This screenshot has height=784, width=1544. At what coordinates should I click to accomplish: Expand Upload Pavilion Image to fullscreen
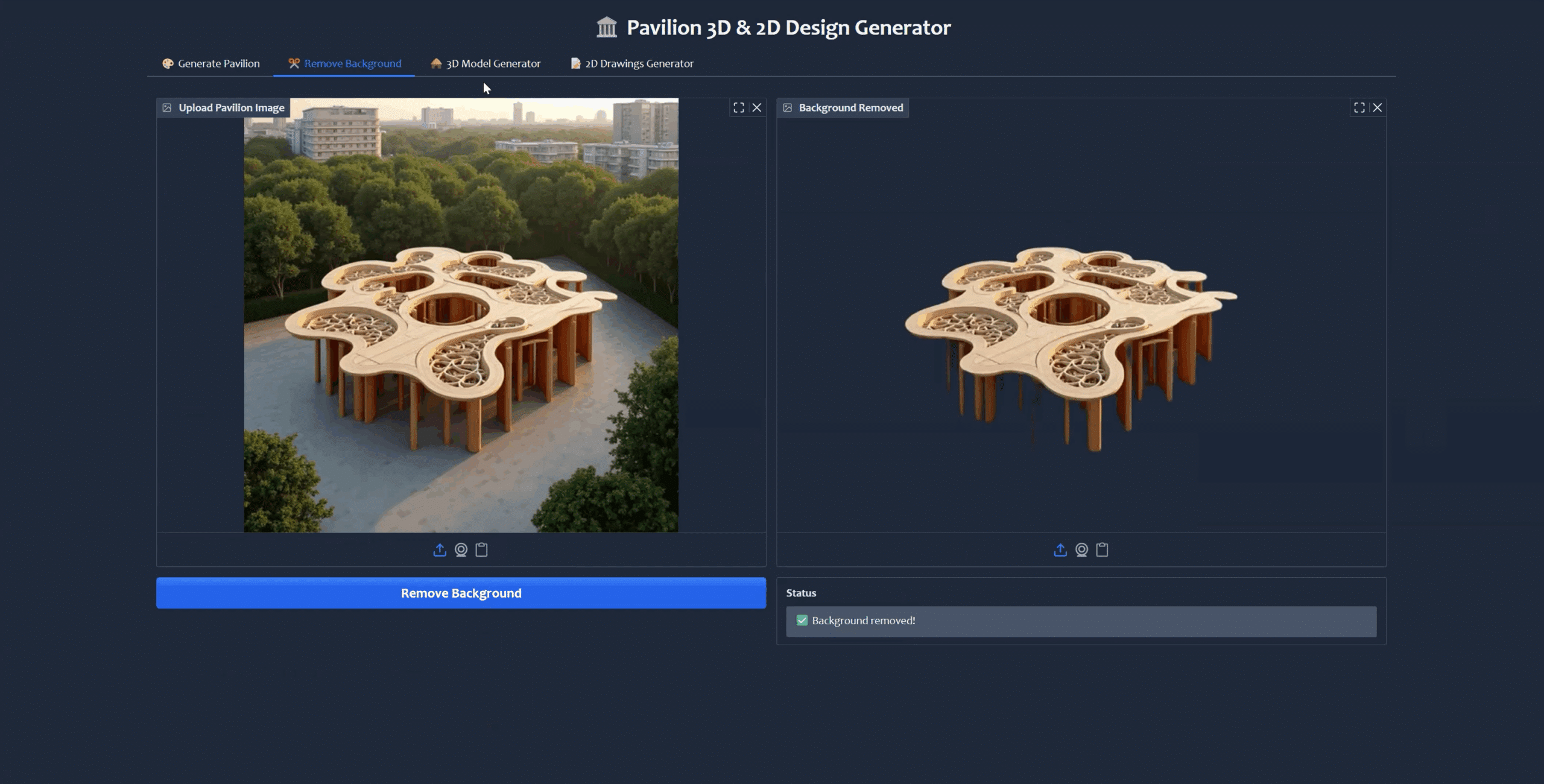click(738, 107)
